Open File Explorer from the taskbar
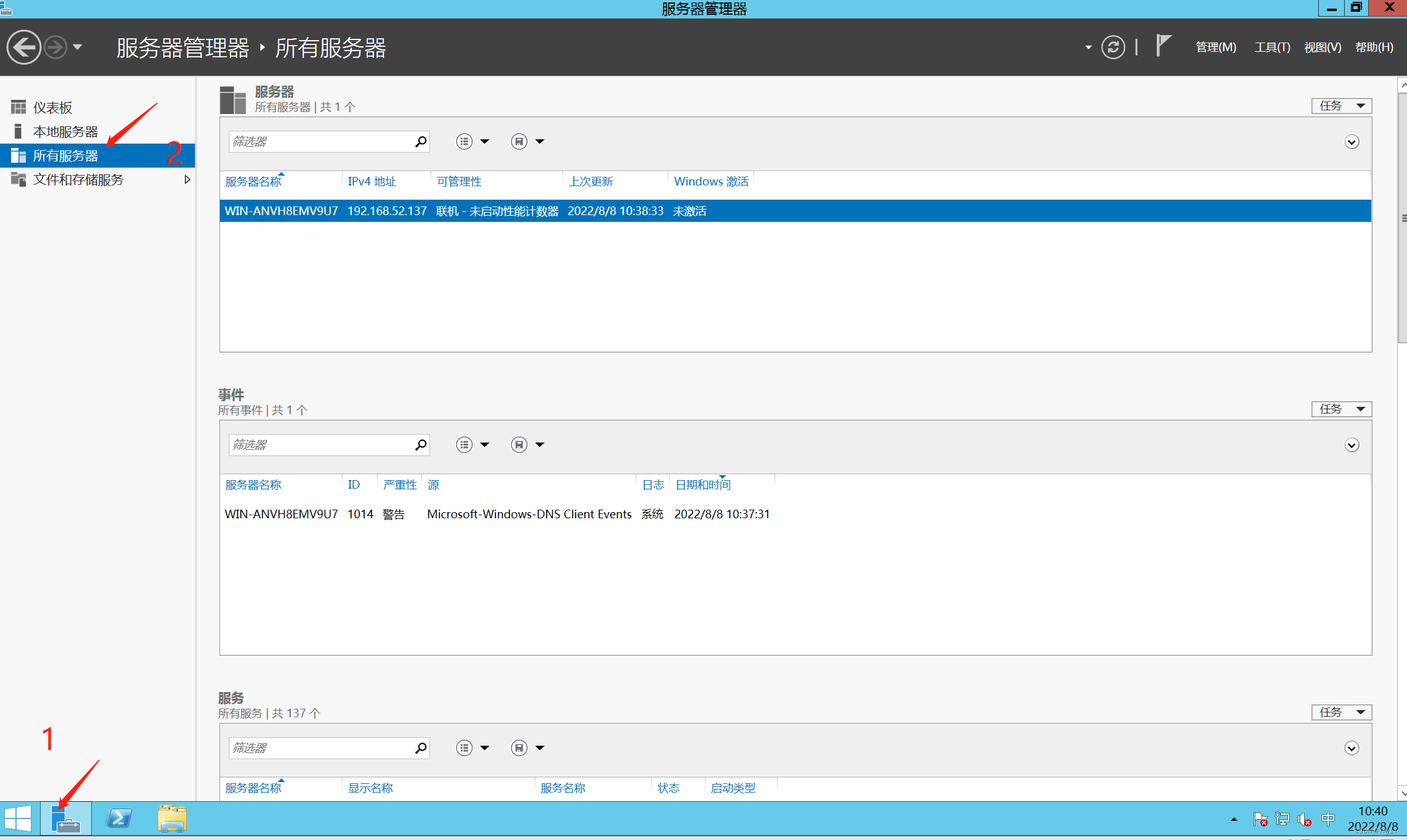The width and height of the screenshot is (1407, 840). (172, 819)
